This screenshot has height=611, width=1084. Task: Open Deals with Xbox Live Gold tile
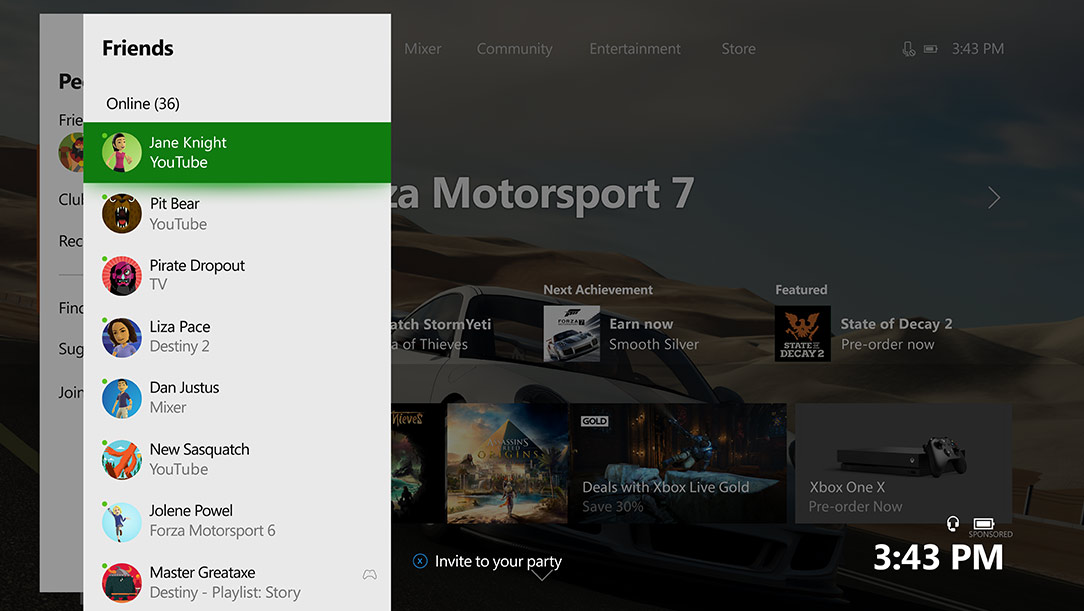pyautogui.click(x=678, y=463)
